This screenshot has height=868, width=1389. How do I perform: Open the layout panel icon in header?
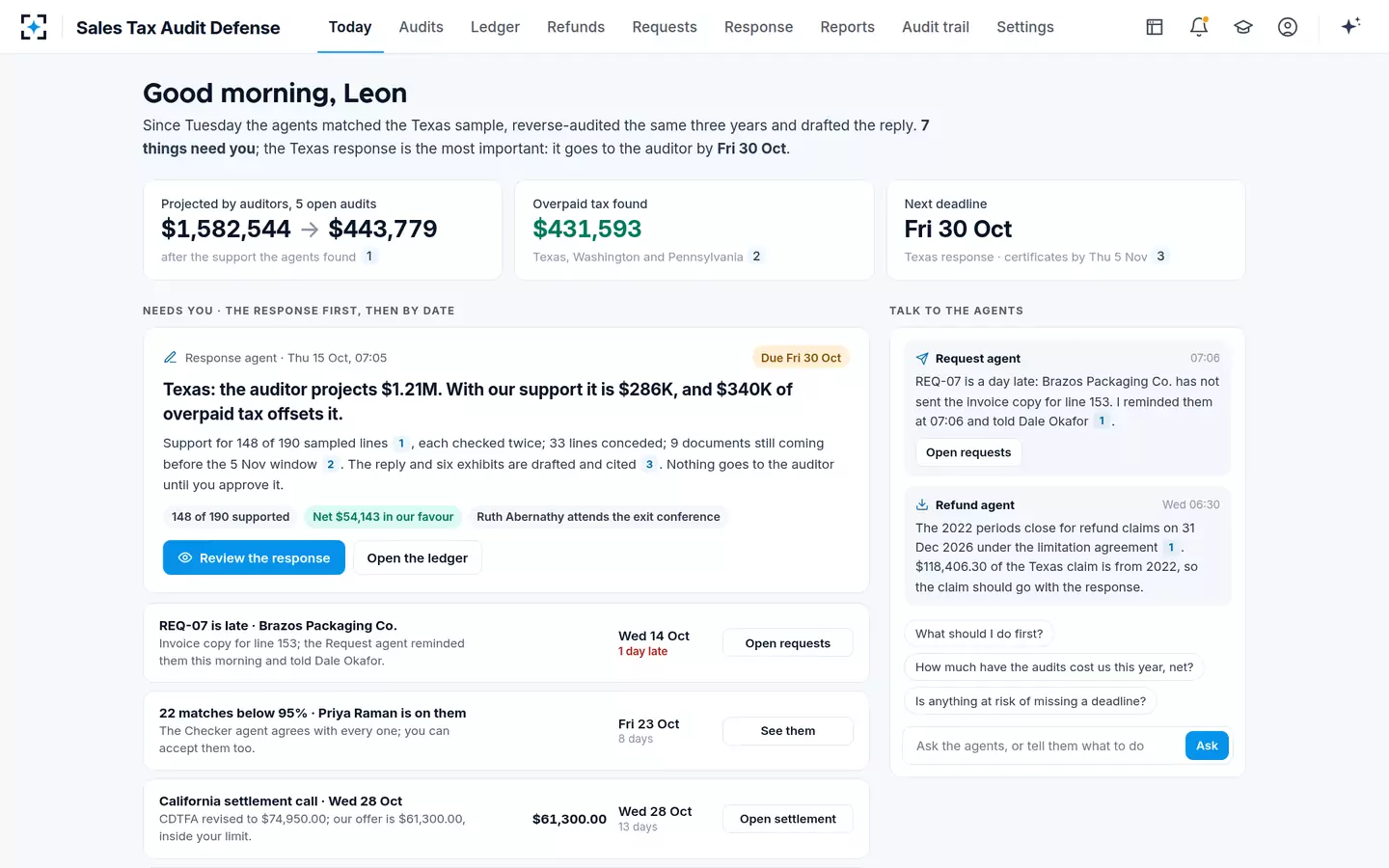[x=1155, y=27]
